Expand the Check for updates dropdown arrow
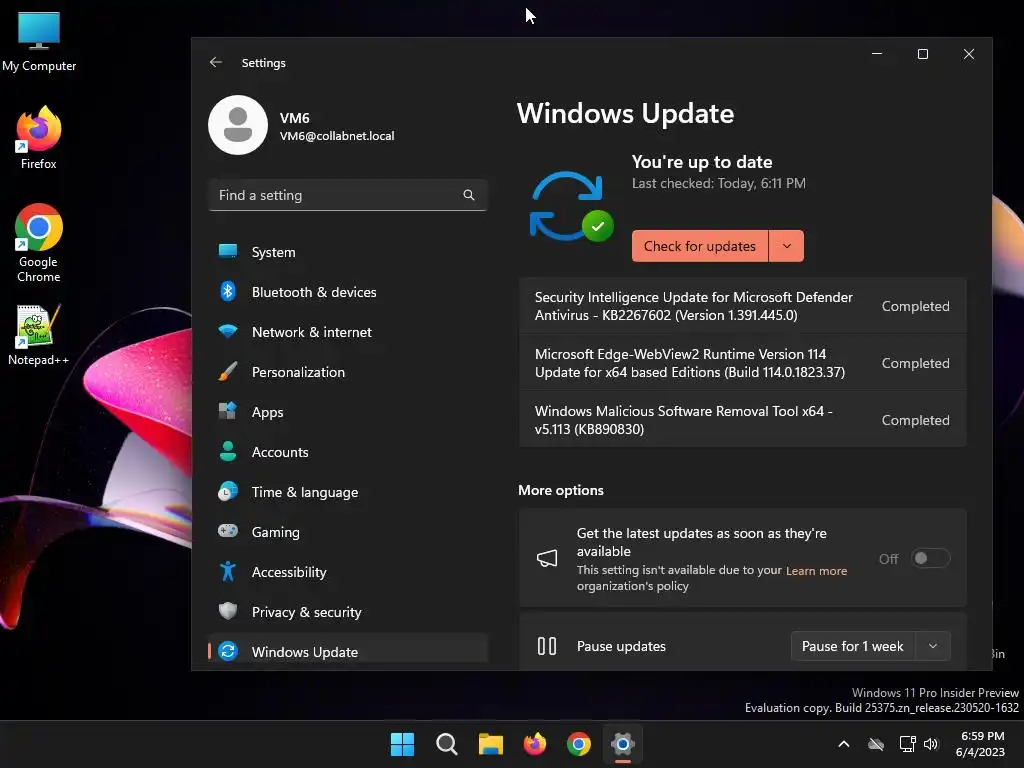The height and width of the screenshot is (768, 1024). coord(787,246)
